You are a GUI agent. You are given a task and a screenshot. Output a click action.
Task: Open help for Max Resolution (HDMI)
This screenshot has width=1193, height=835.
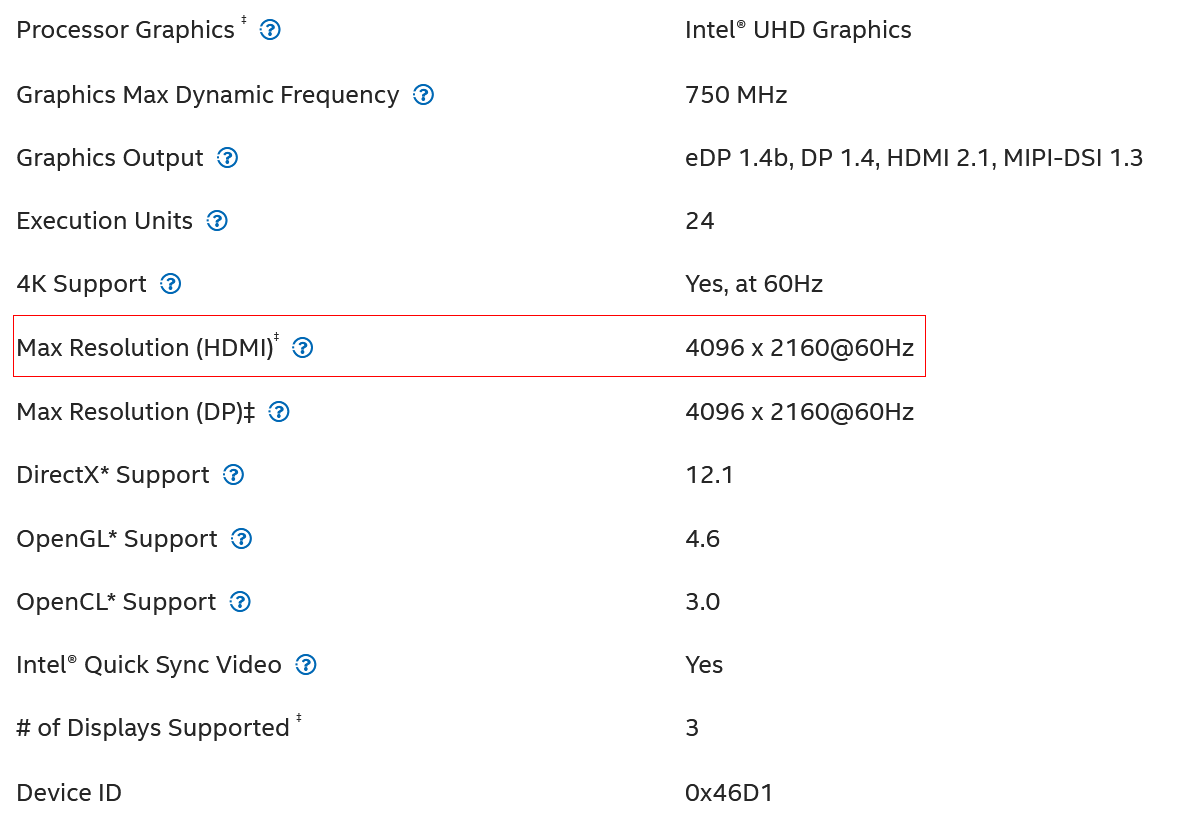point(303,348)
